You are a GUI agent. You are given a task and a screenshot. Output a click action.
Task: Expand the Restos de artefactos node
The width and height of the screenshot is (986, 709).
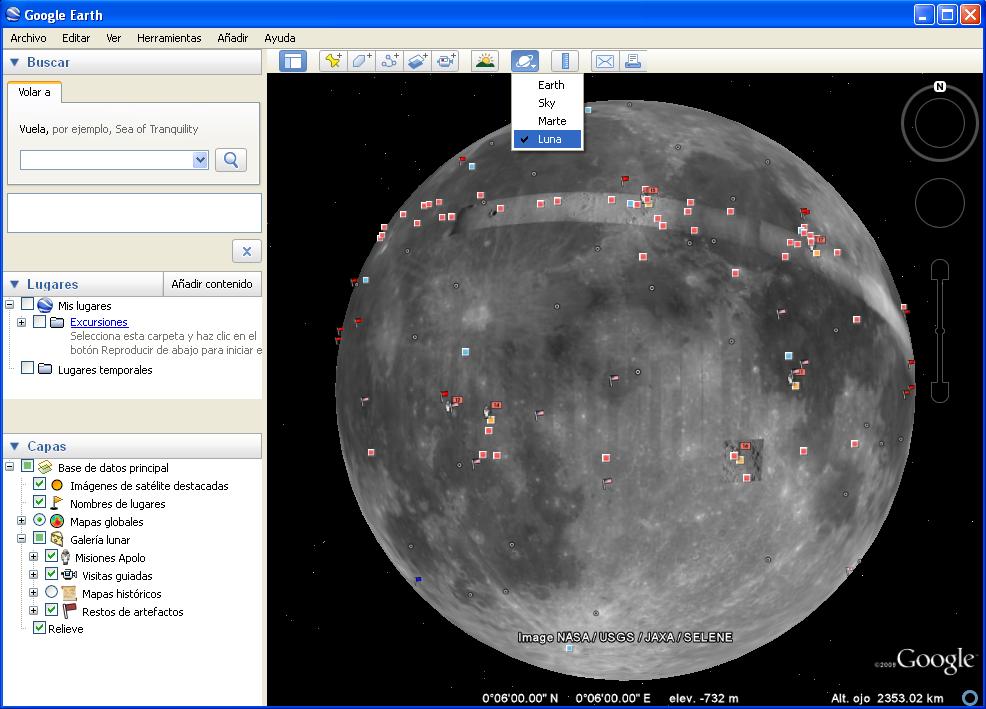33,611
